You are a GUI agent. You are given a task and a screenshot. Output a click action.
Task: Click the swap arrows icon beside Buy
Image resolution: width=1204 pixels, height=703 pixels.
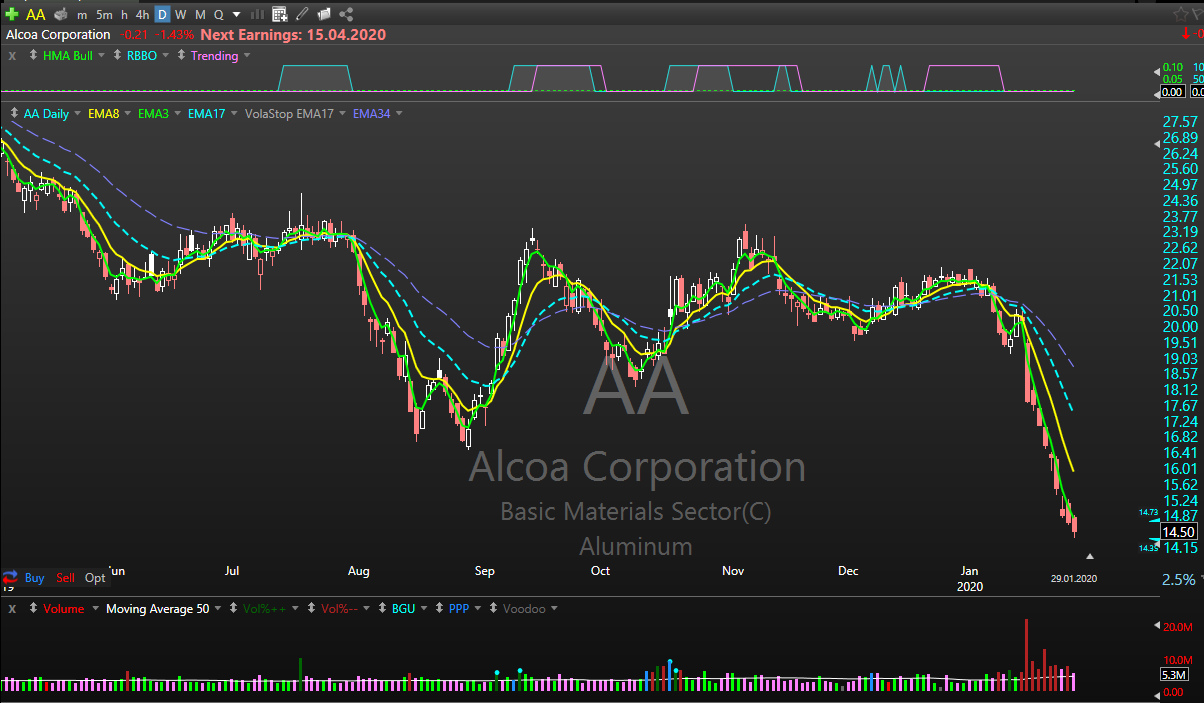10,577
